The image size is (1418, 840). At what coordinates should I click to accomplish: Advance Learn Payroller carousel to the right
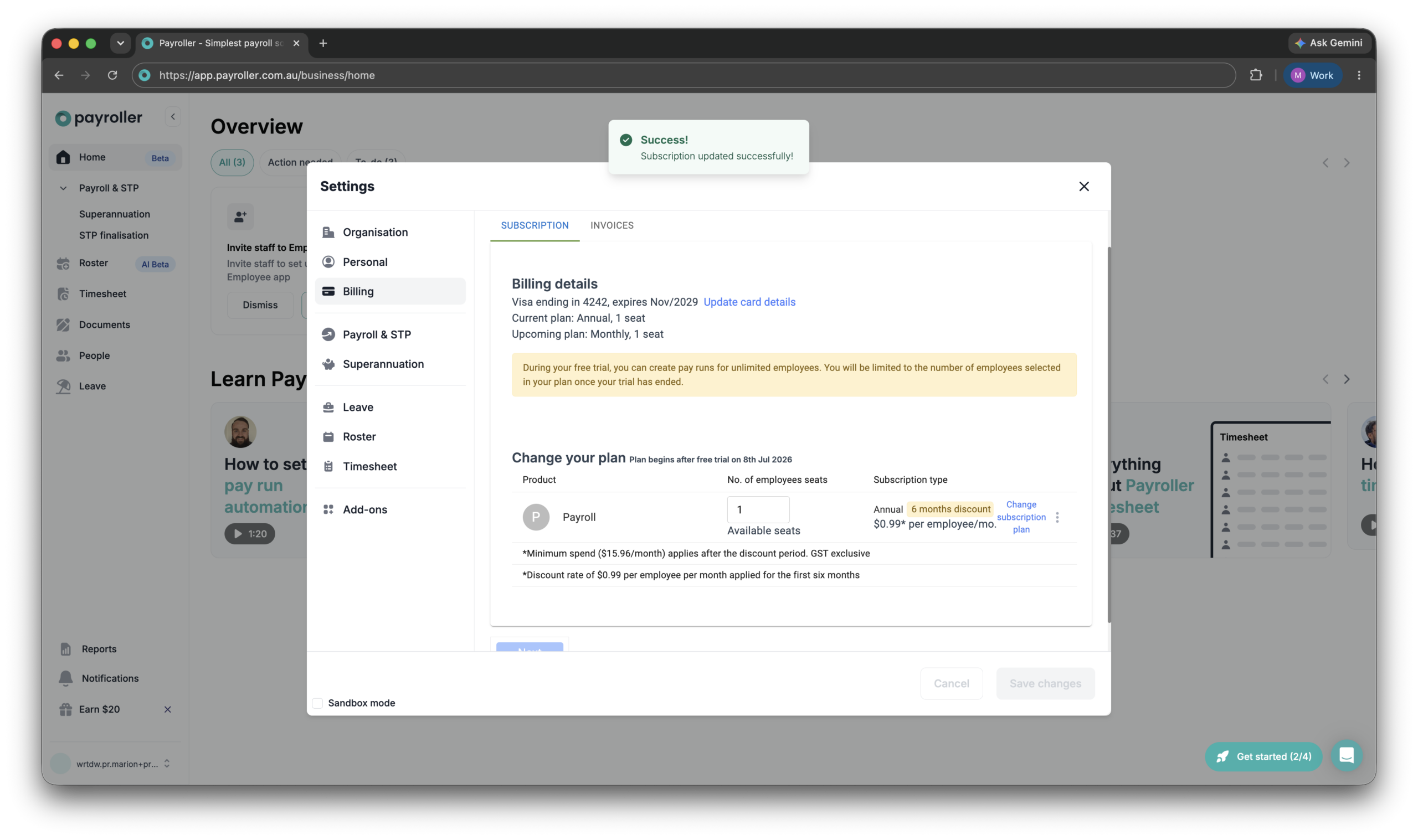tap(1346, 379)
